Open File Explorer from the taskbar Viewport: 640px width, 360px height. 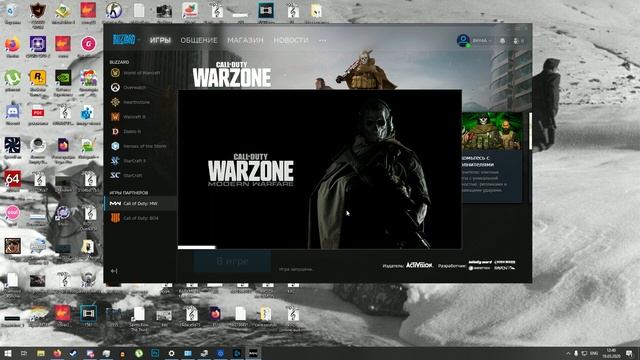(x=40, y=353)
